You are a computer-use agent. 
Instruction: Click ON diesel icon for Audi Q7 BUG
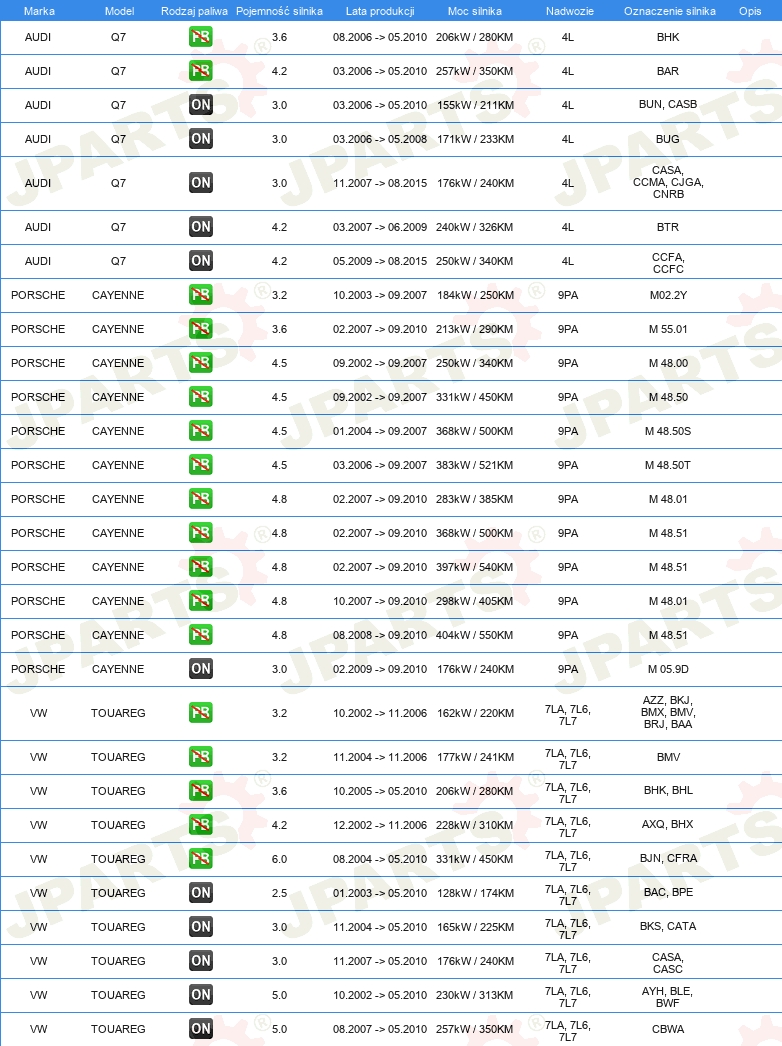pyautogui.click(x=200, y=139)
